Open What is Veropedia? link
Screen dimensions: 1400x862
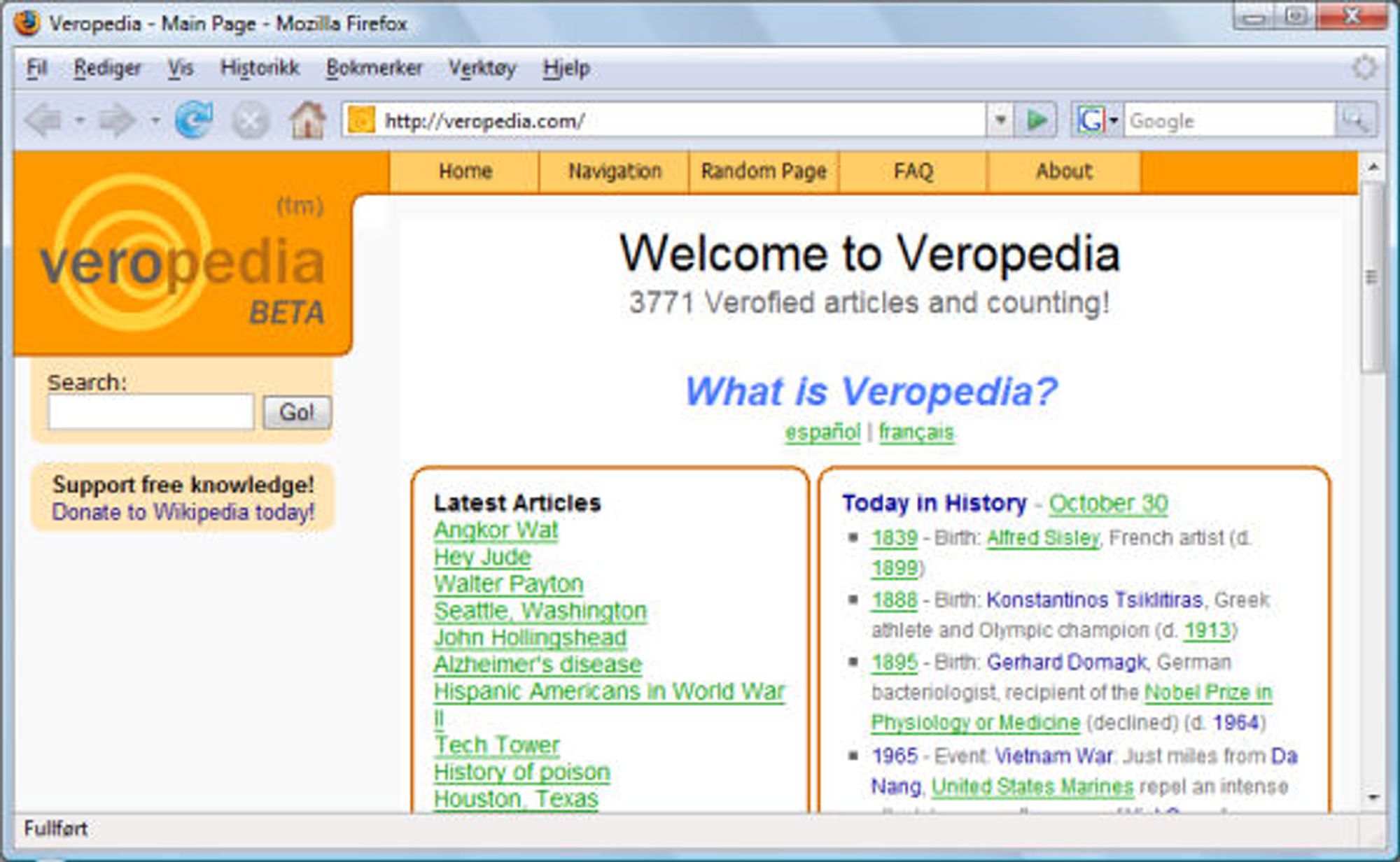pos(870,390)
